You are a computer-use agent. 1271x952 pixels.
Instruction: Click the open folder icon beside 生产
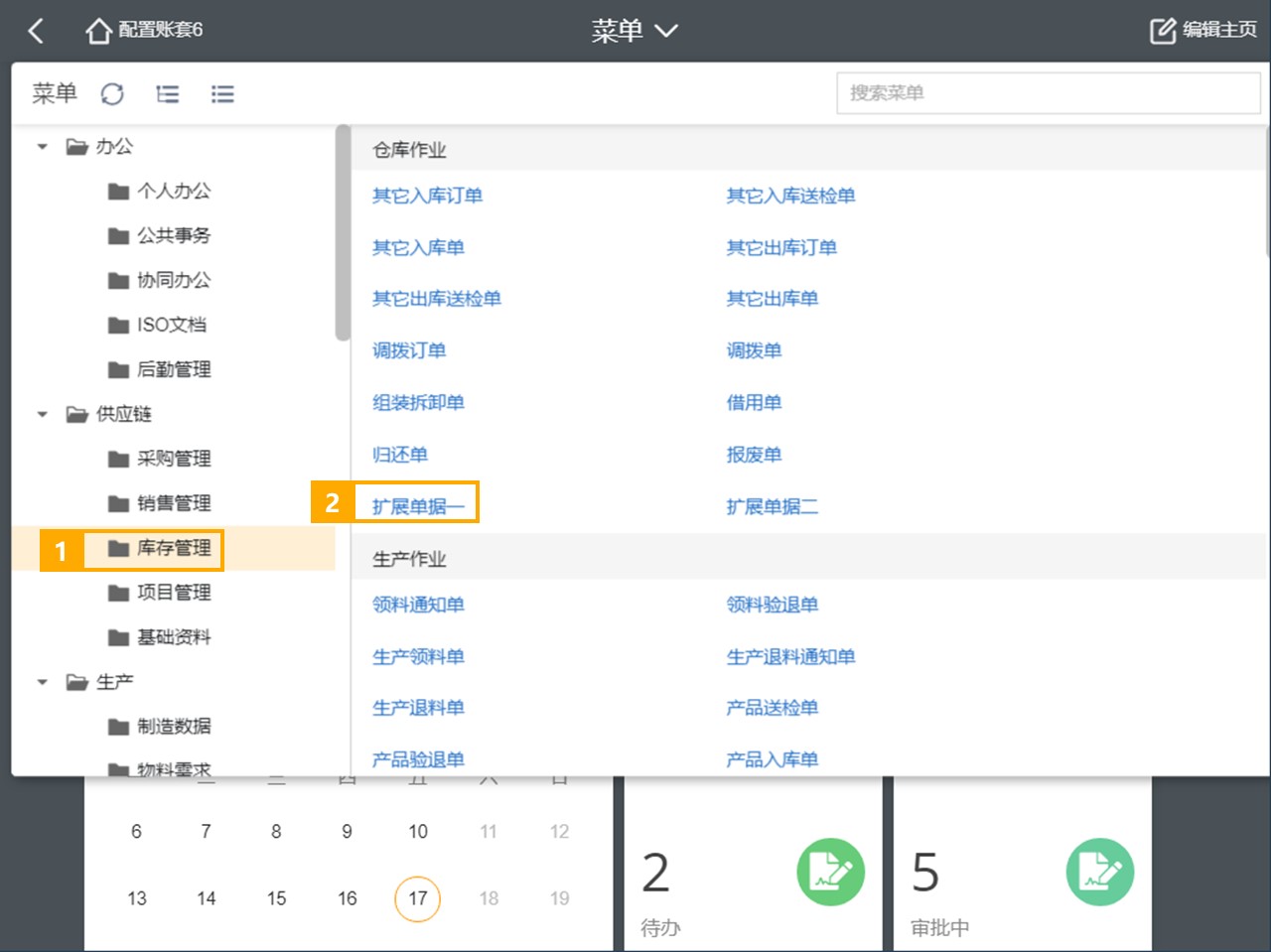tap(77, 683)
